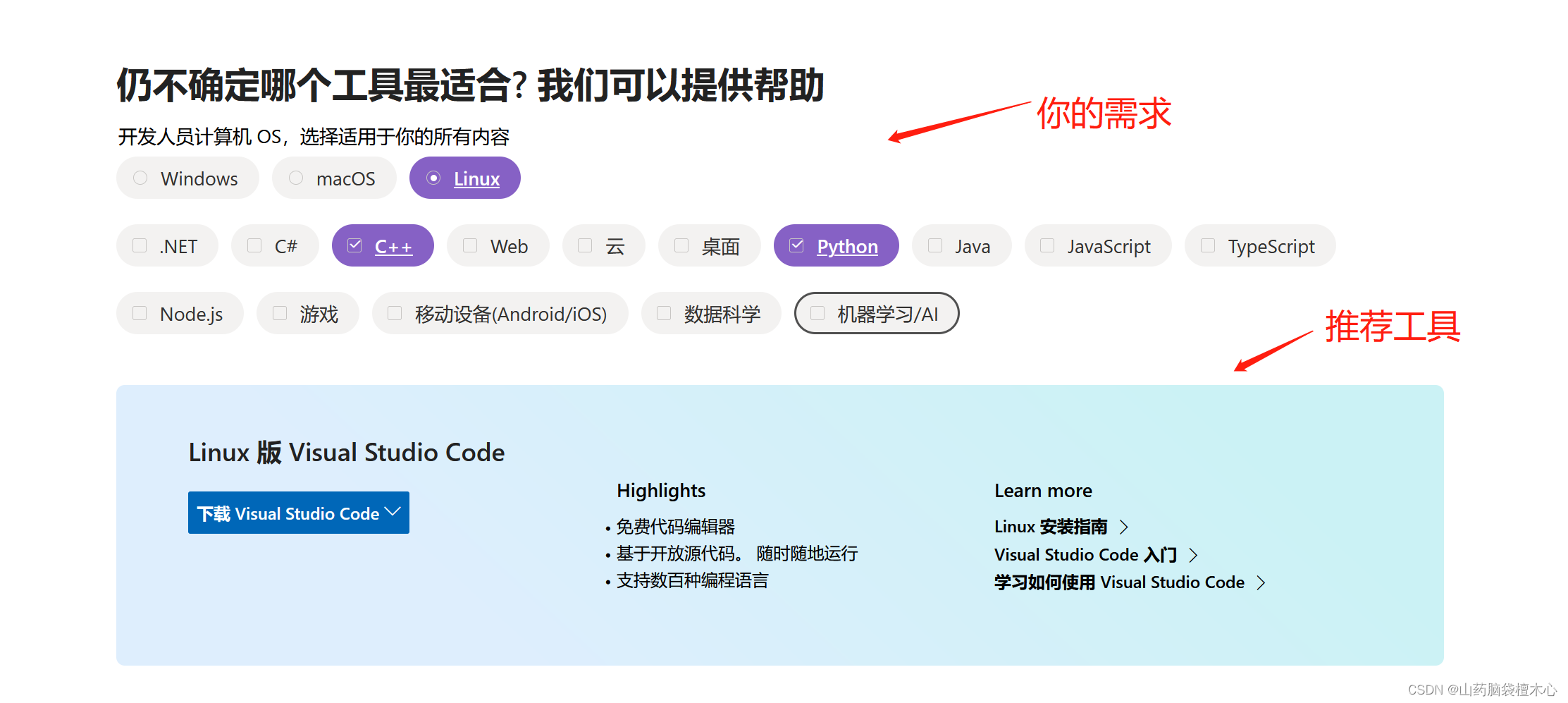The width and height of the screenshot is (1568, 703).
Task: Check the 移动设备(Android/iOS) checkbox
Action: 500,314
